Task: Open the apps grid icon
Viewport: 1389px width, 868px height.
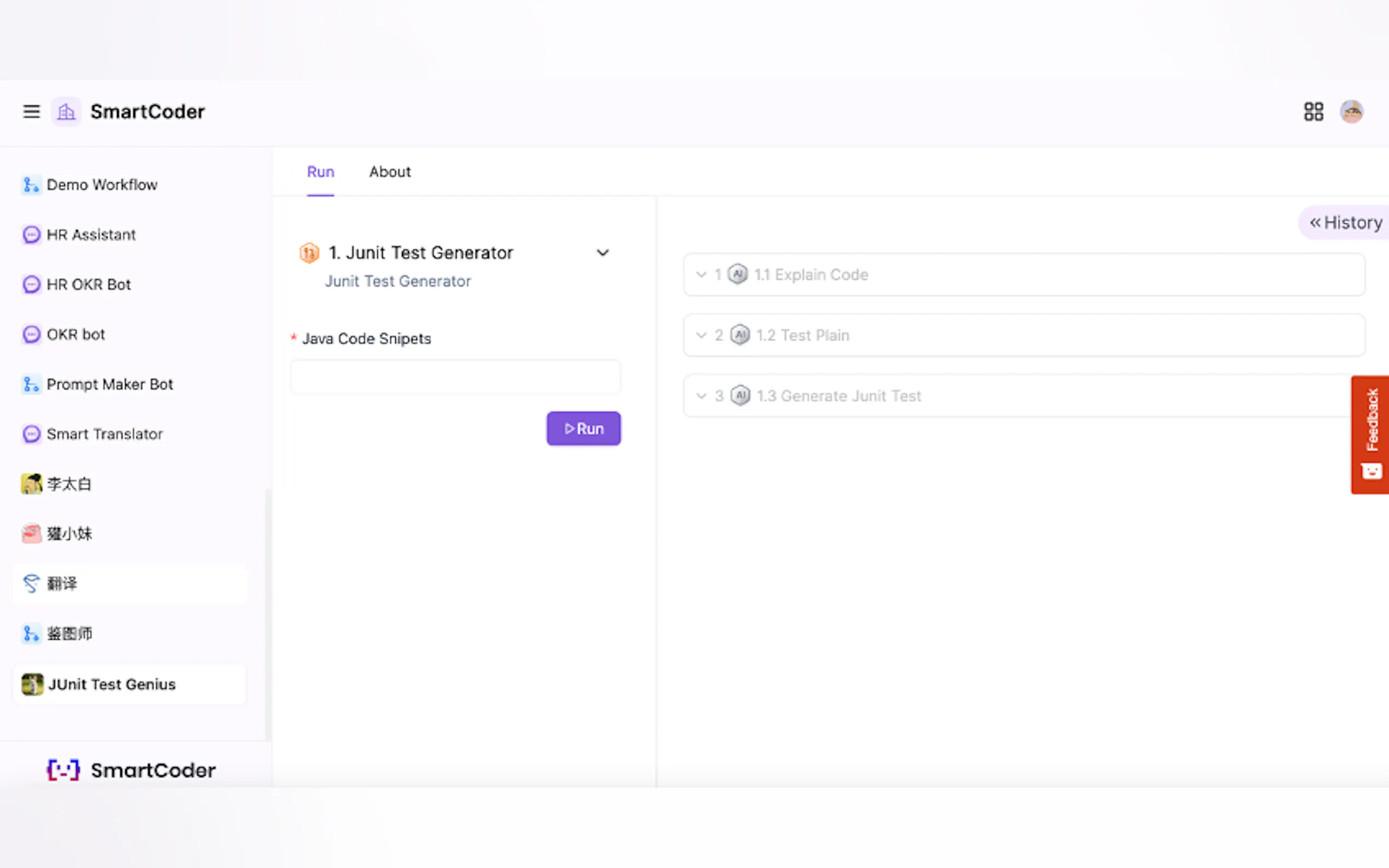Action: (x=1312, y=112)
